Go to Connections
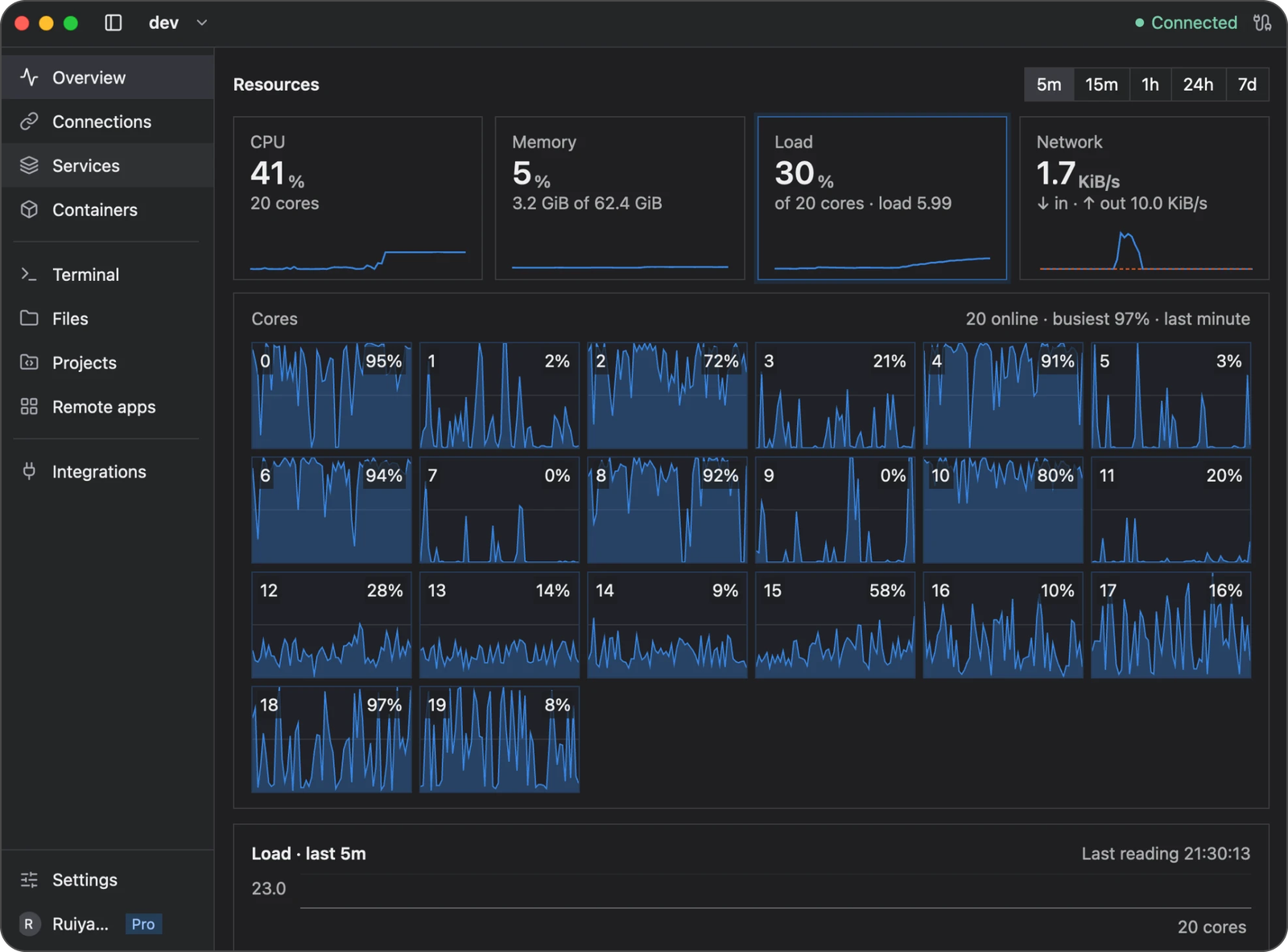Viewport: 1288px width, 952px height. pos(107,122)
